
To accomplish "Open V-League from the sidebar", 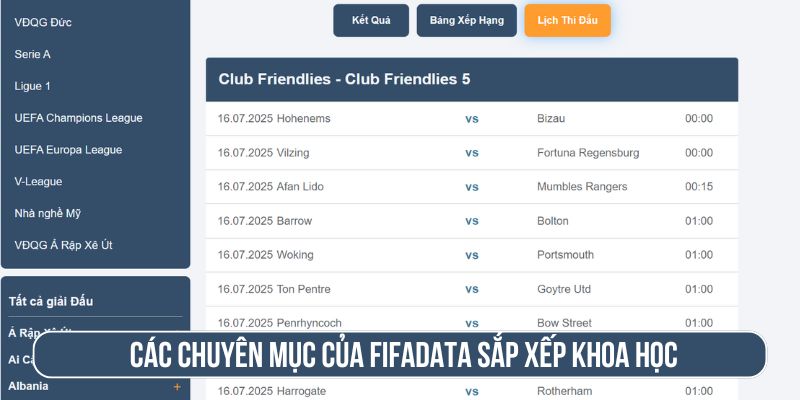I will tap(38, 182).
